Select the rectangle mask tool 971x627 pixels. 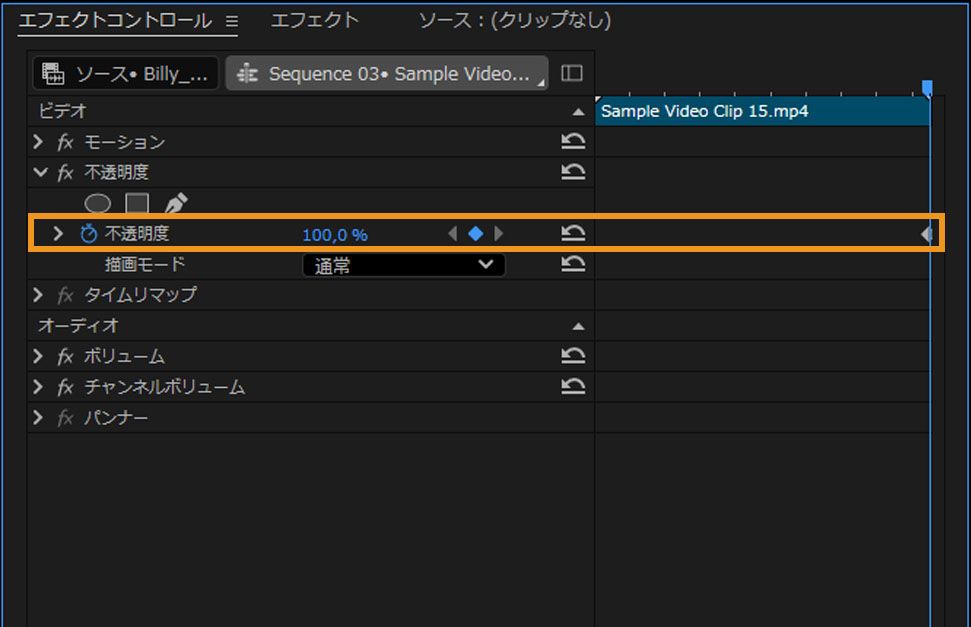137,204
